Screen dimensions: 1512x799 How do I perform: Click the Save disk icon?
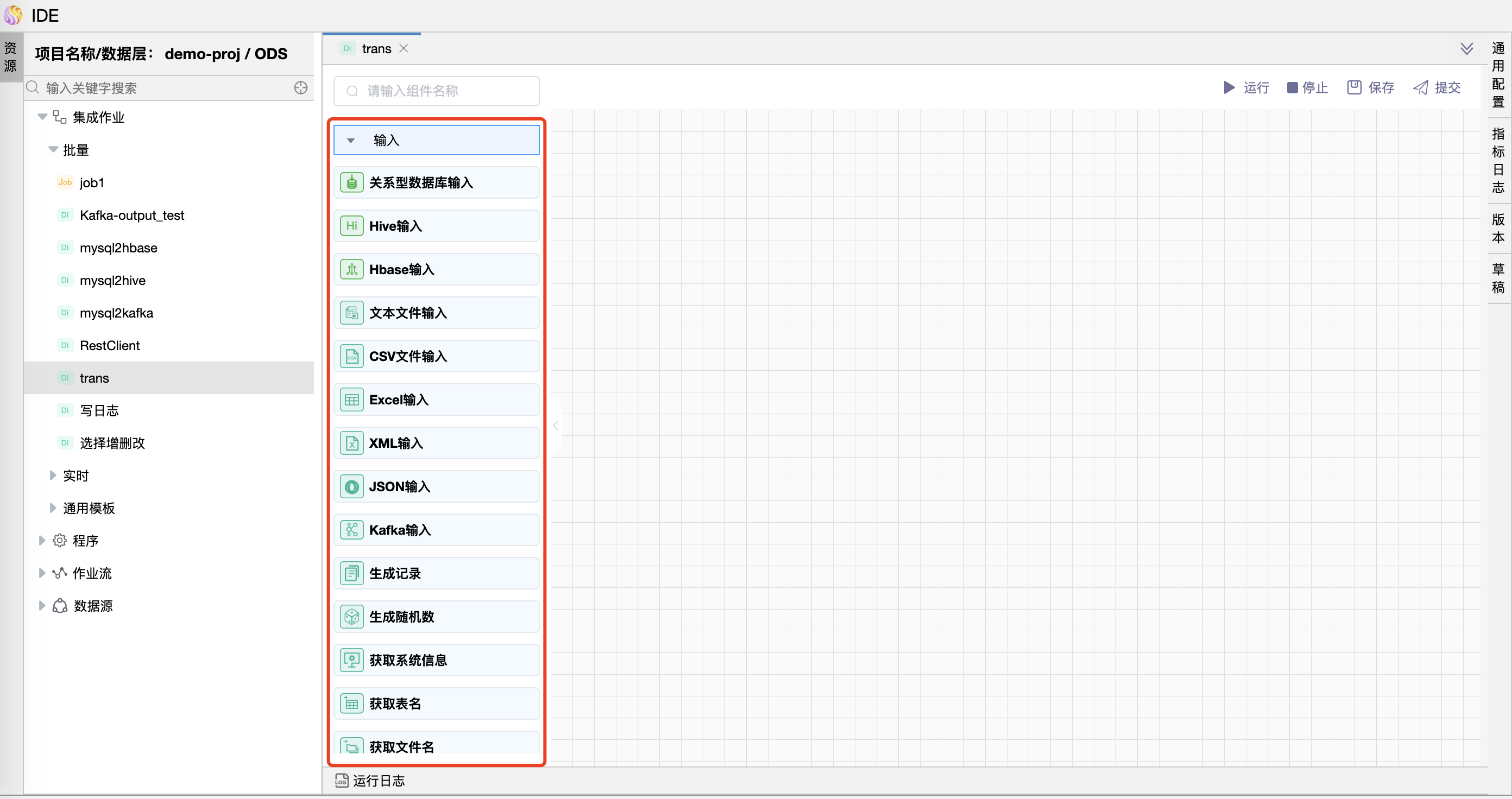click(x=1354, y=88)
